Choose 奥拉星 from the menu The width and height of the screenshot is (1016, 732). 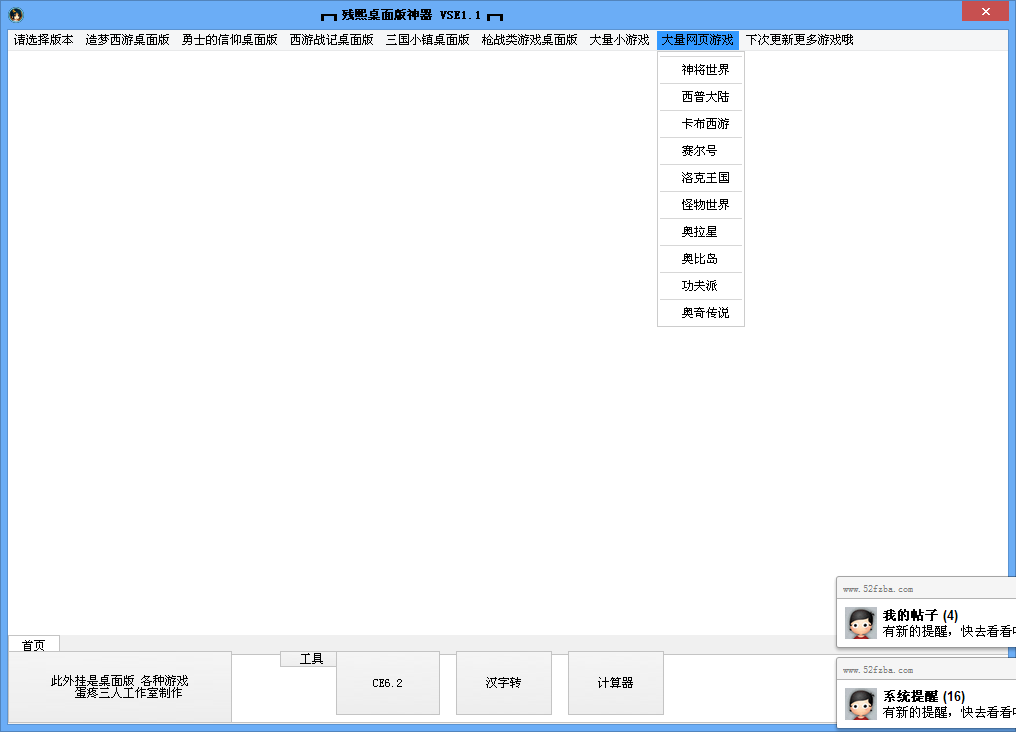pos(699,232)
